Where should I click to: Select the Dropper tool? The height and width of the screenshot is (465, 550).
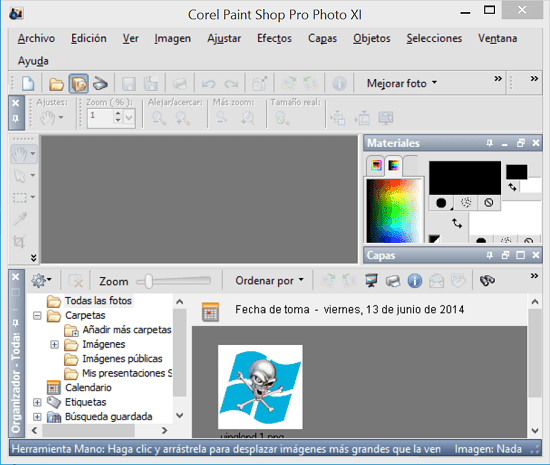(20, 219)
